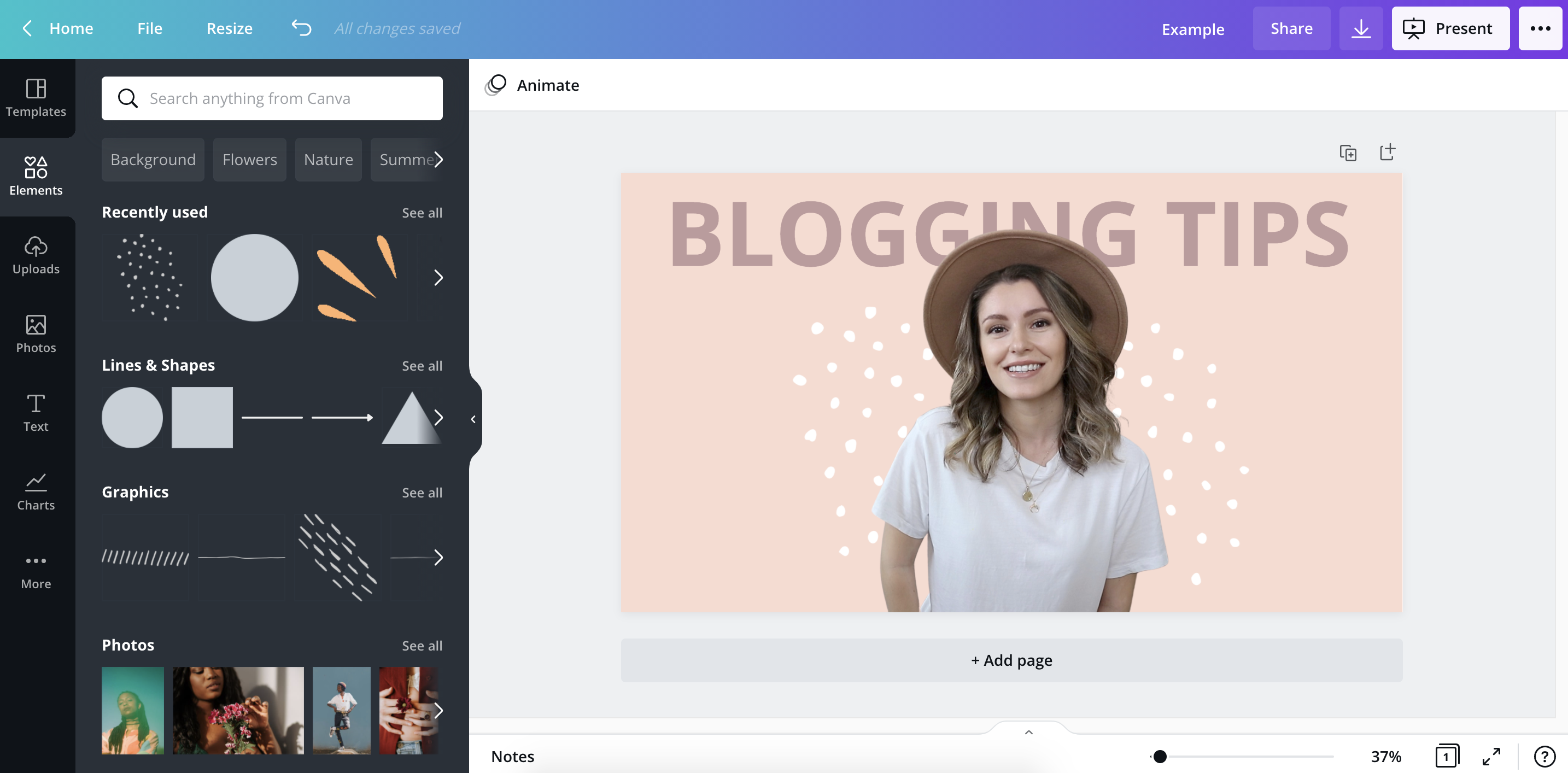Click the Add page button
This screenshot has height=773, width=1568.
click(1011, 660)
